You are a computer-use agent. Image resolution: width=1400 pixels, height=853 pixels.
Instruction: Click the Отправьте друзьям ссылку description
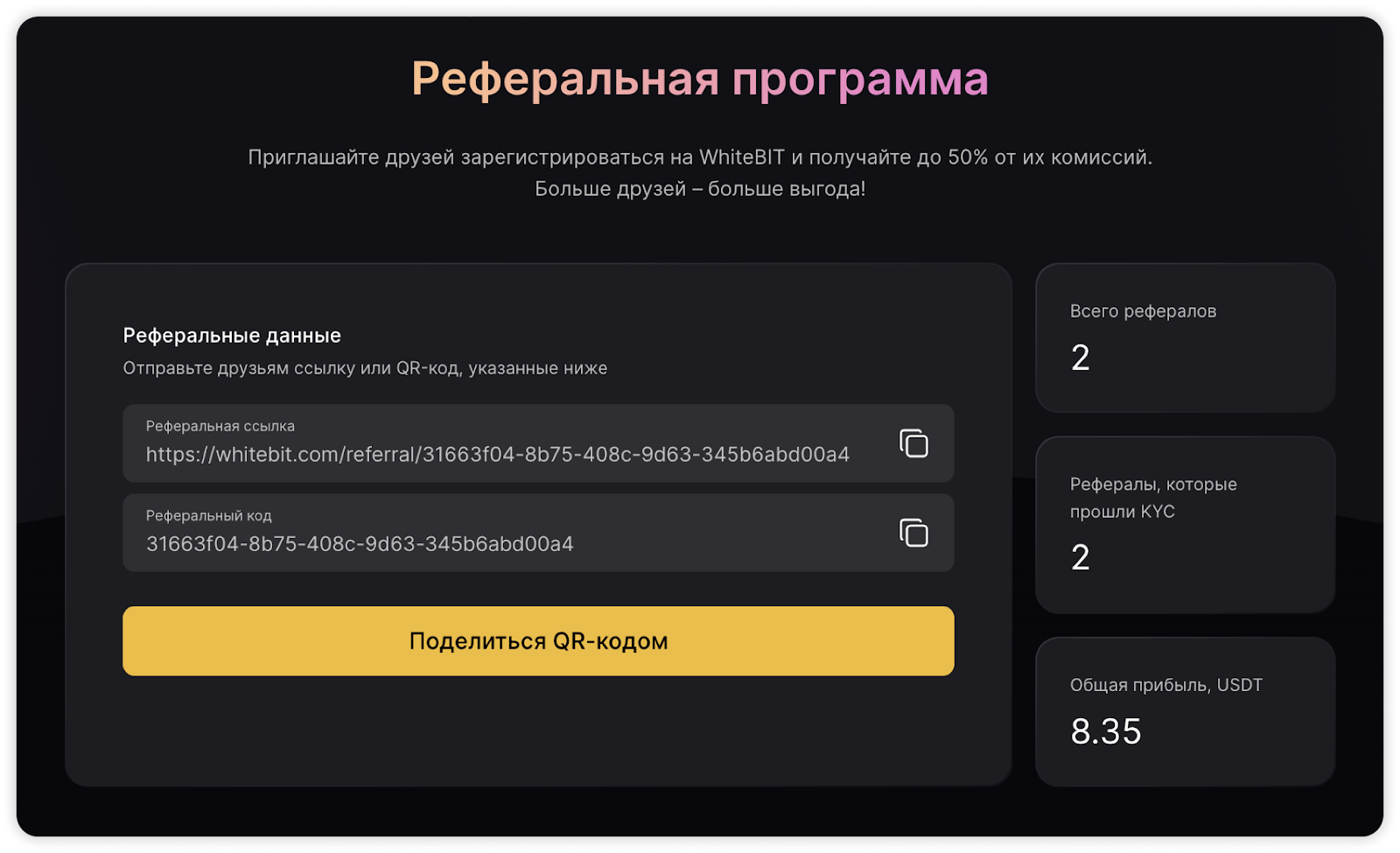[x=365, y=368]
